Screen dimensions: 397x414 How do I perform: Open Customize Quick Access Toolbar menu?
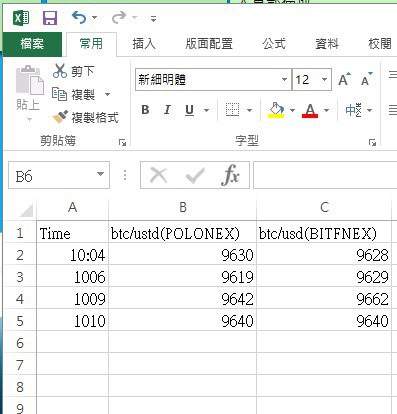153,19
